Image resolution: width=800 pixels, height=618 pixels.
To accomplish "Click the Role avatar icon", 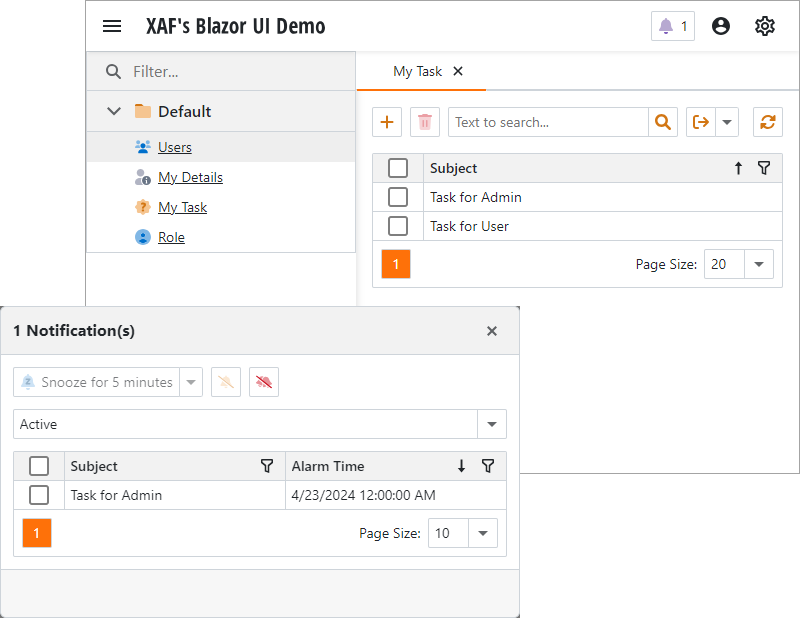I will (x=143, y=237).
